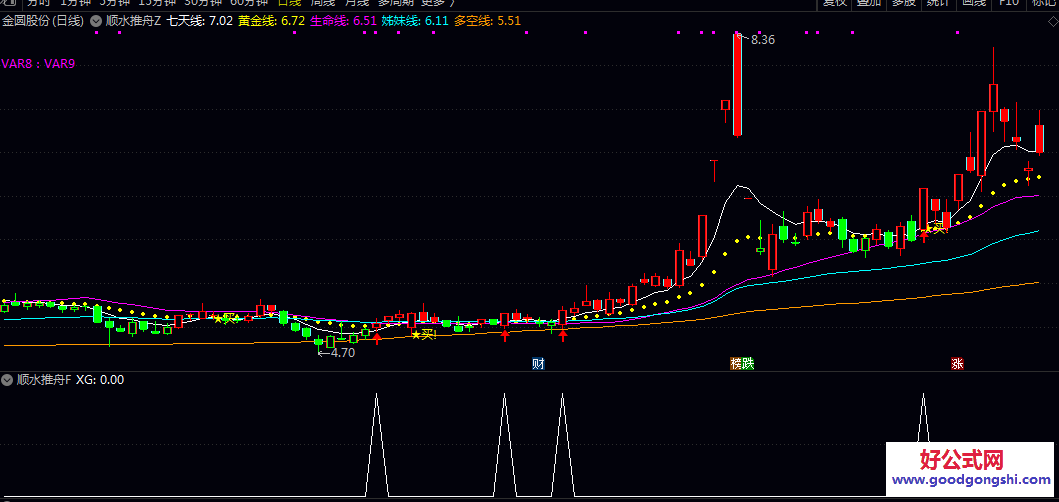
Task: Click the 4.70 low price arrow label
Action: pos(337,352)
